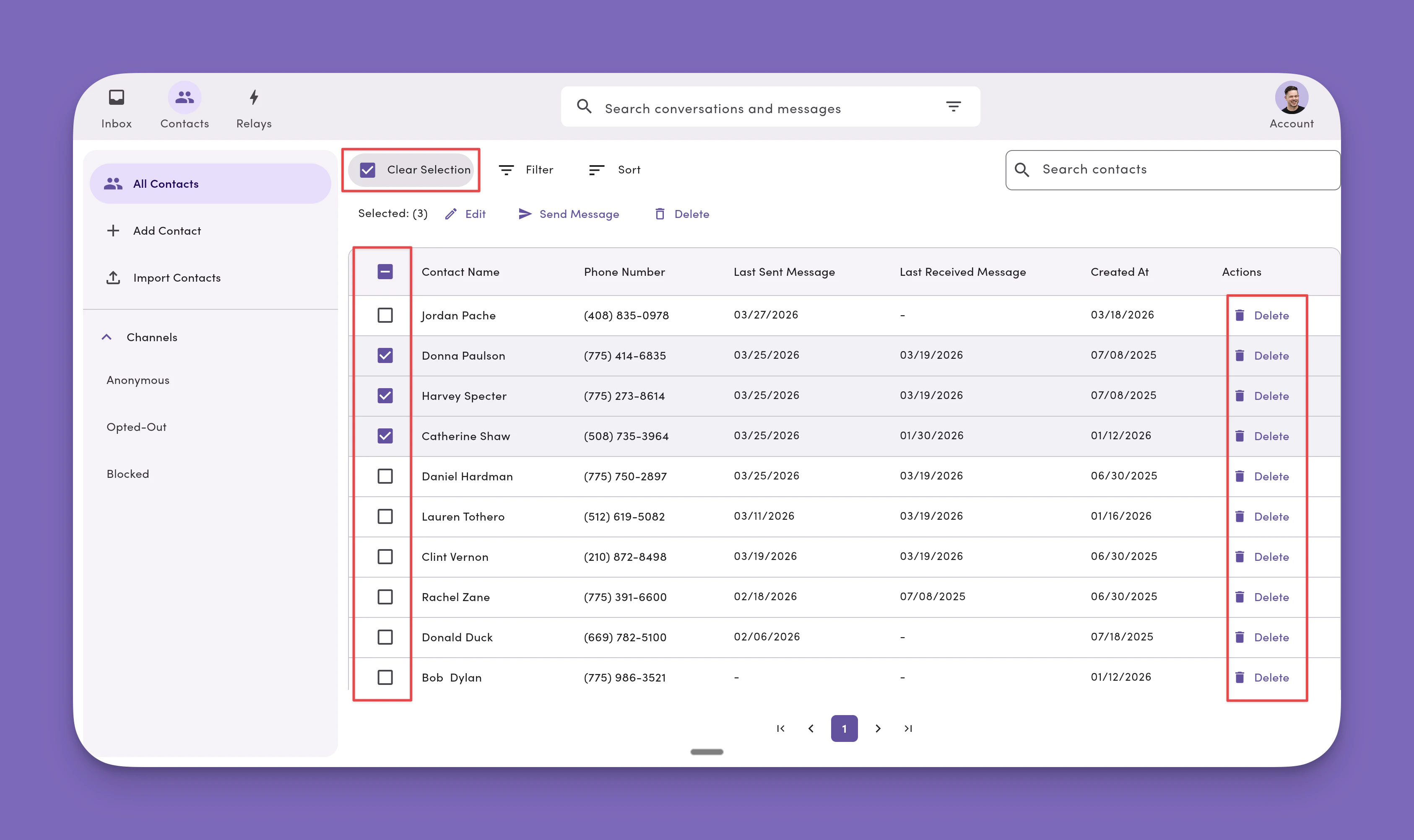Image resolution: width=1414 pixels, height=840 pixels.
Task: Click the bulk Delete trash icon
Action: [660, 214]
